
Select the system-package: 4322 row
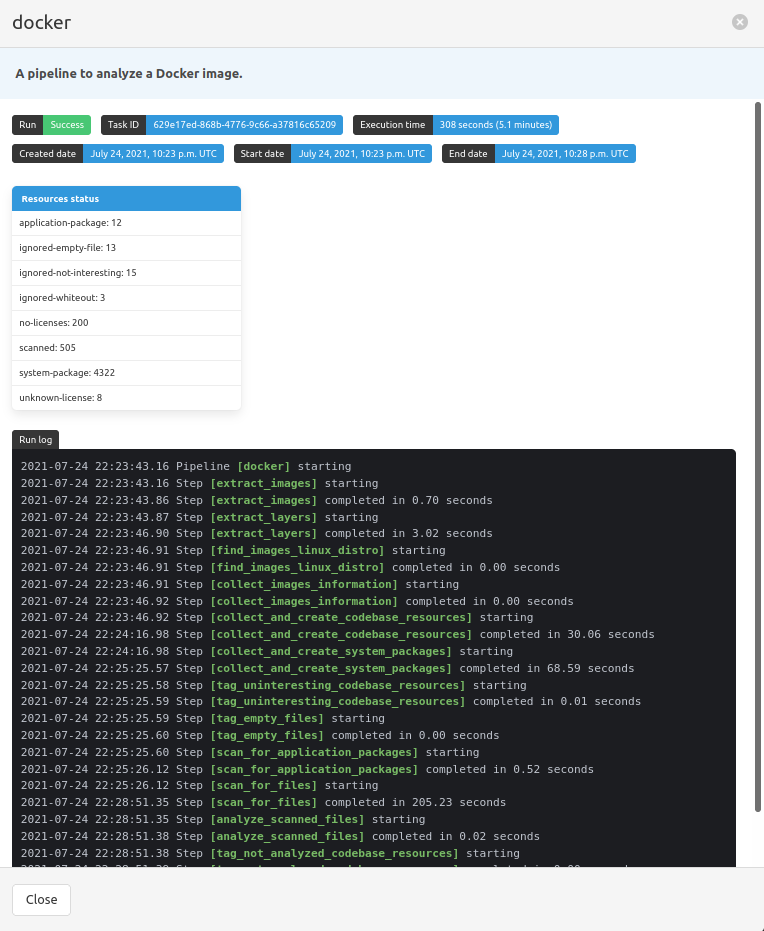click(126, 372)
